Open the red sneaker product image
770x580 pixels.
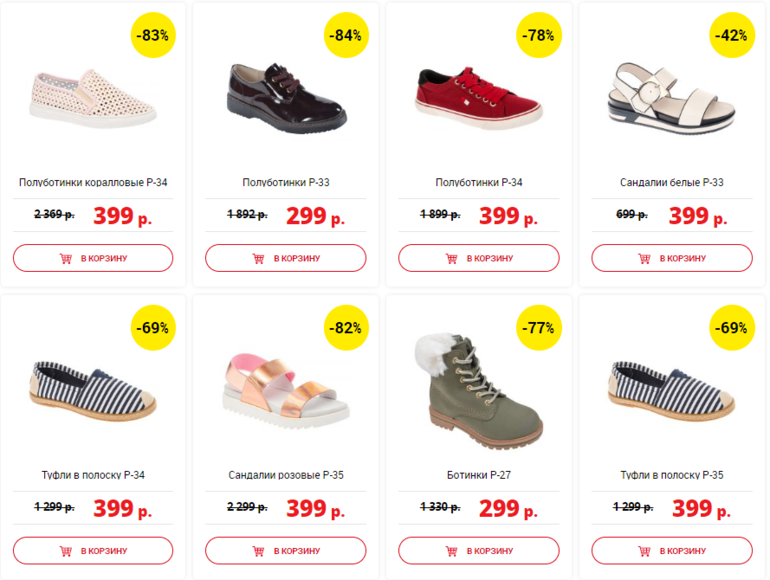coord(476,95)
